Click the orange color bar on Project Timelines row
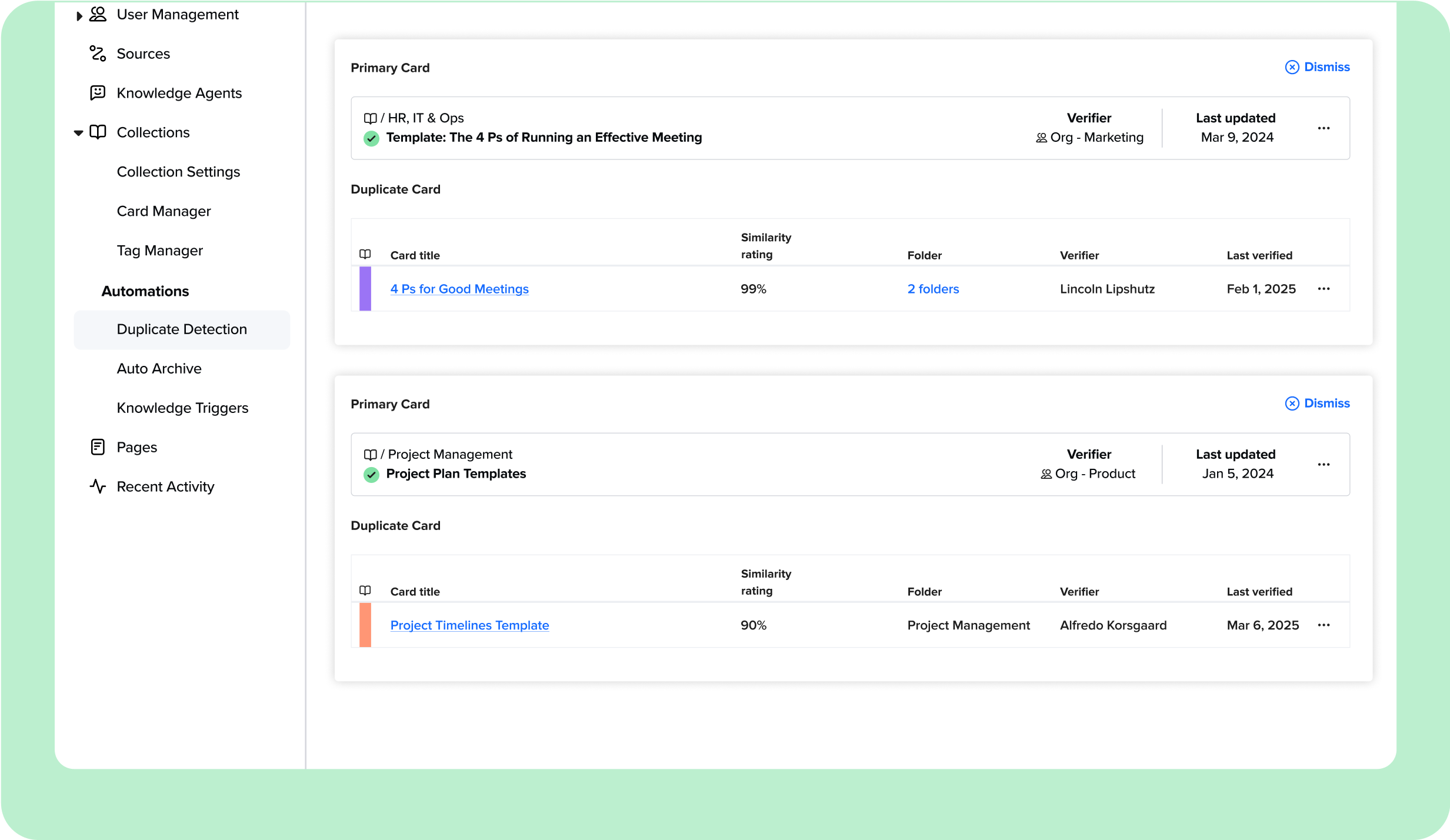1450x840 pixels. point(365,625)
